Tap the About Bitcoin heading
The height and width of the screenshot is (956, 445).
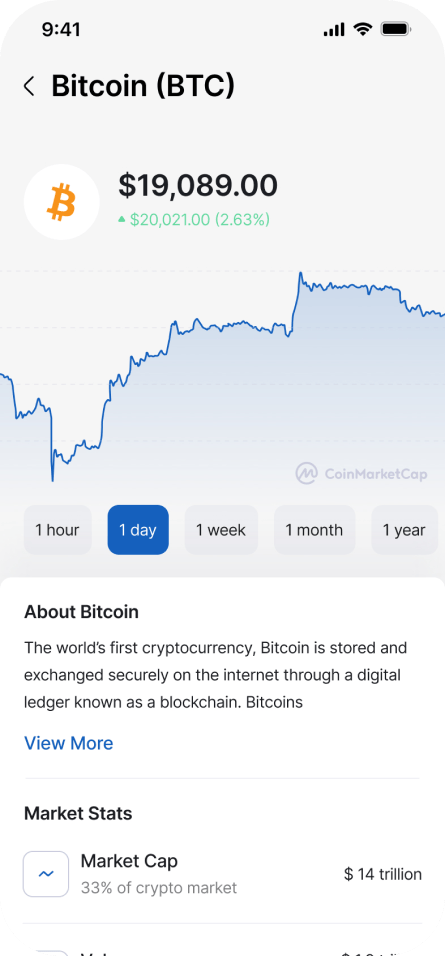tap(81, 612)
